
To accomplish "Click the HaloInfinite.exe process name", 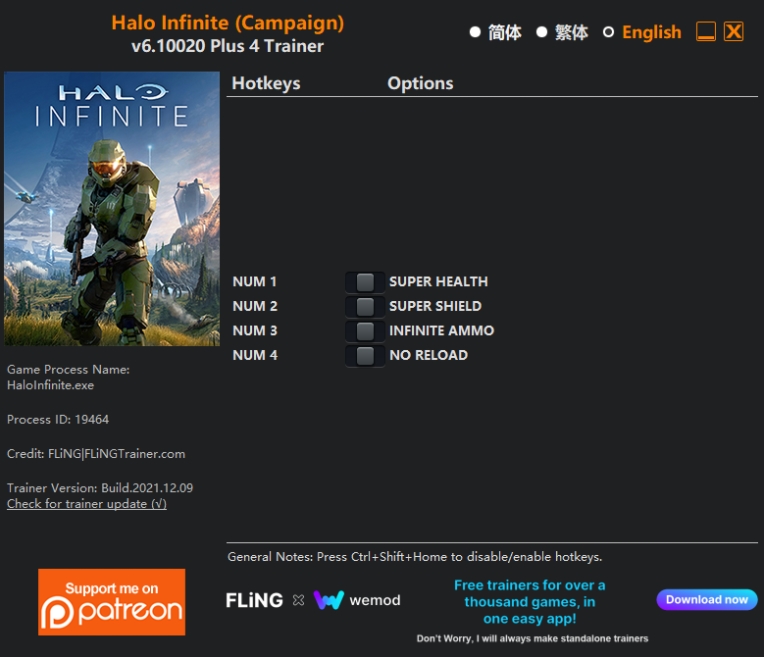I will [51, 386].
